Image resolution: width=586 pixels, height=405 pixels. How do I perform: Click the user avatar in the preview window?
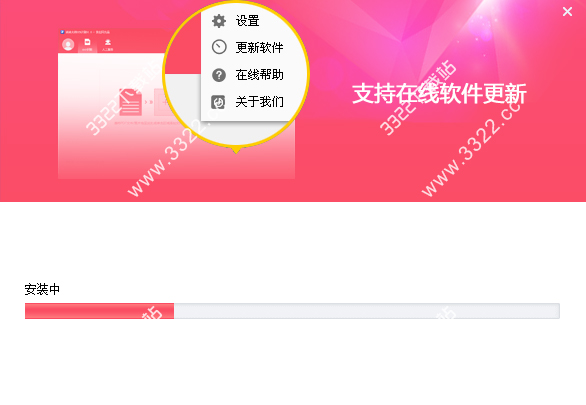pyautogui.click(x=68, y=44)
